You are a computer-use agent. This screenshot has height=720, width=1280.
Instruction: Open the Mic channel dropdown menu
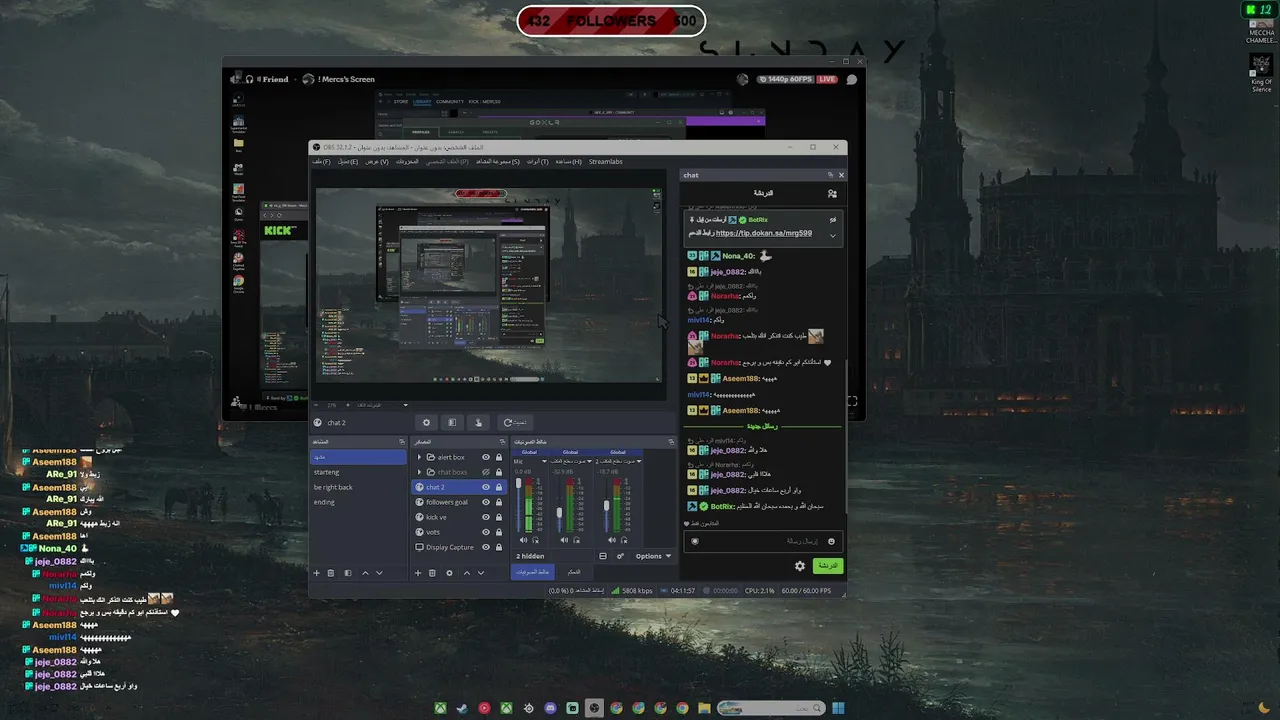[x=546, y=461]
